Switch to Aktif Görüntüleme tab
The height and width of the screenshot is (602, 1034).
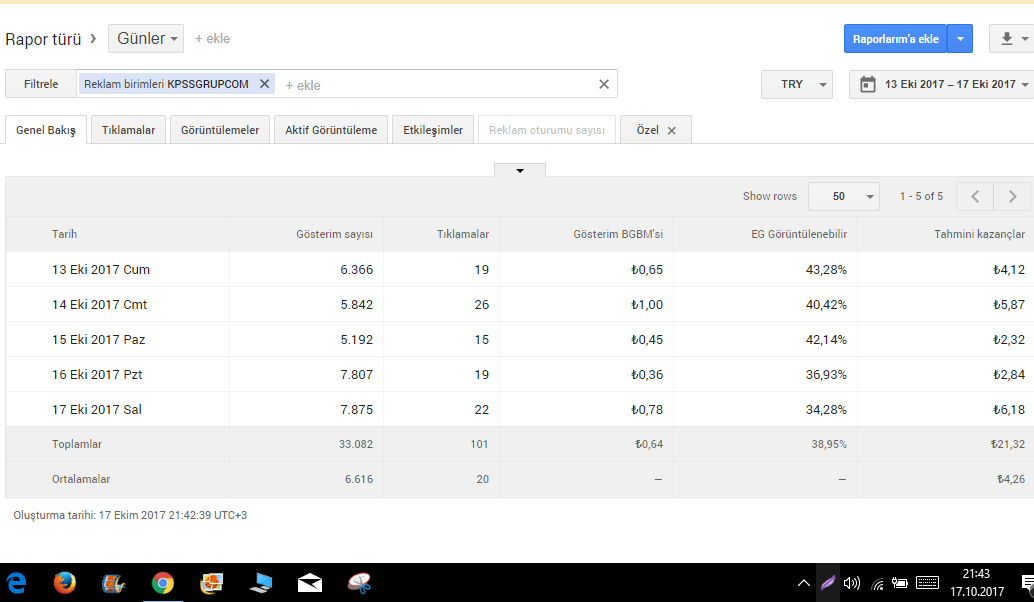coord(331,130)
